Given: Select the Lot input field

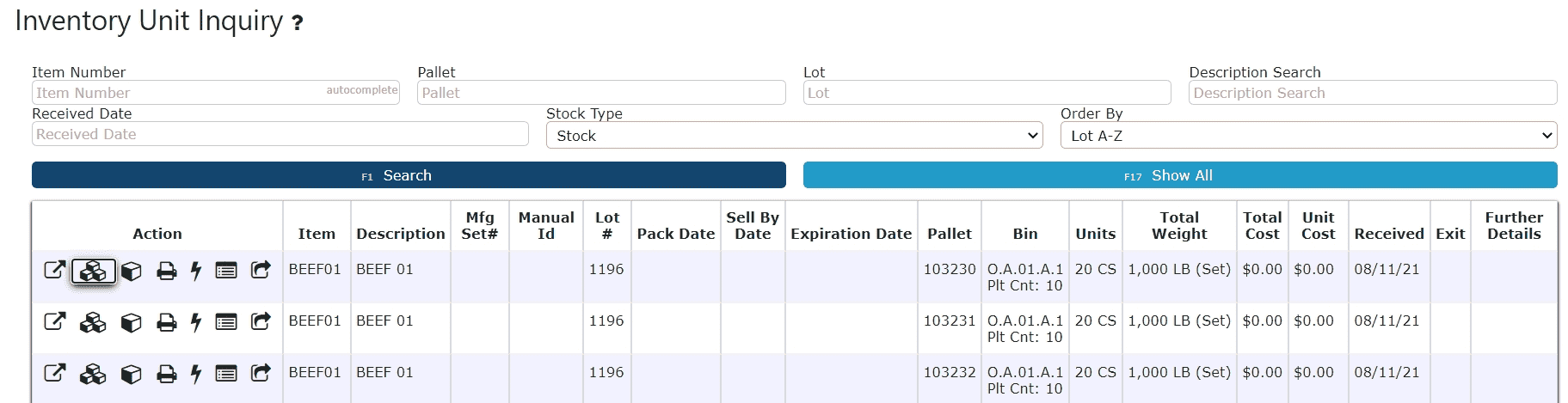Looking at the screenshot, I should pyautogui.click(x=987, y=93).
